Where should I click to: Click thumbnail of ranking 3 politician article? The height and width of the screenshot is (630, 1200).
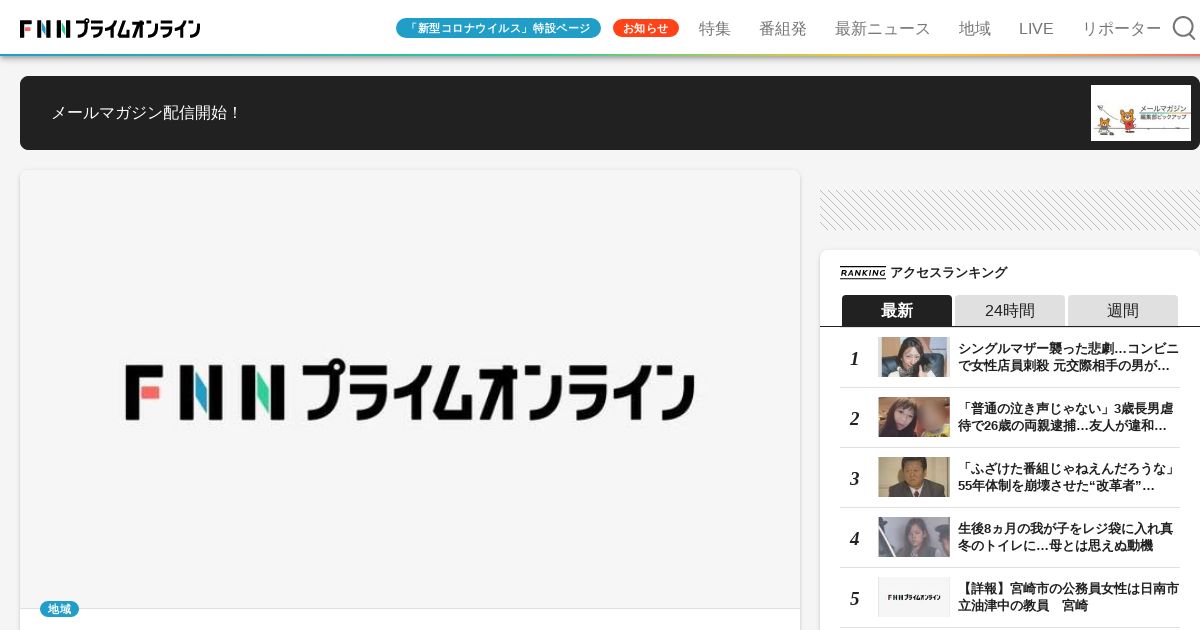[x=914, y=477]
